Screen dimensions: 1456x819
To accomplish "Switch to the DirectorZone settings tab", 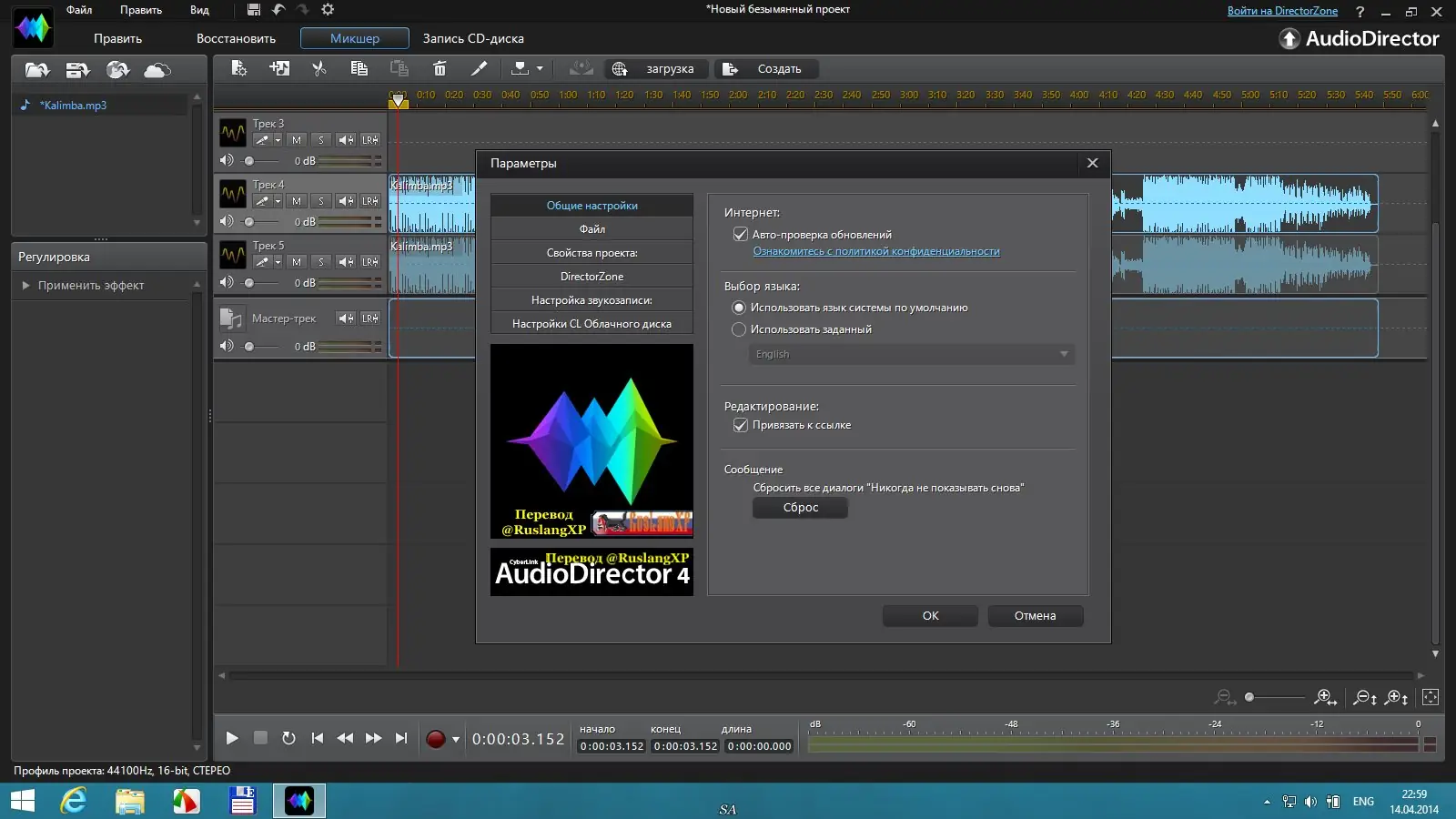I will [x=591, y=277].
